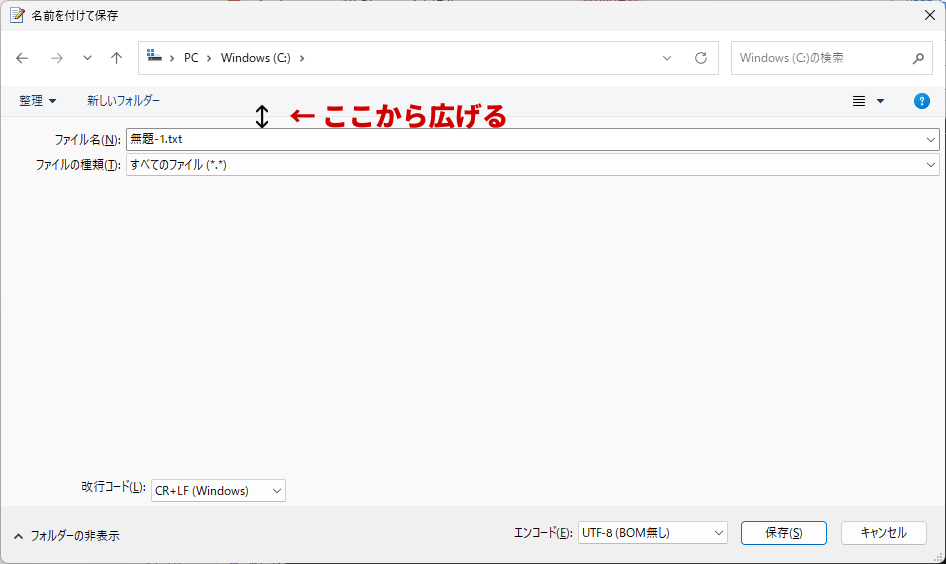Open the recent locations chevron
The height and width of the screenshot is (564, 946).
(87, 58)
